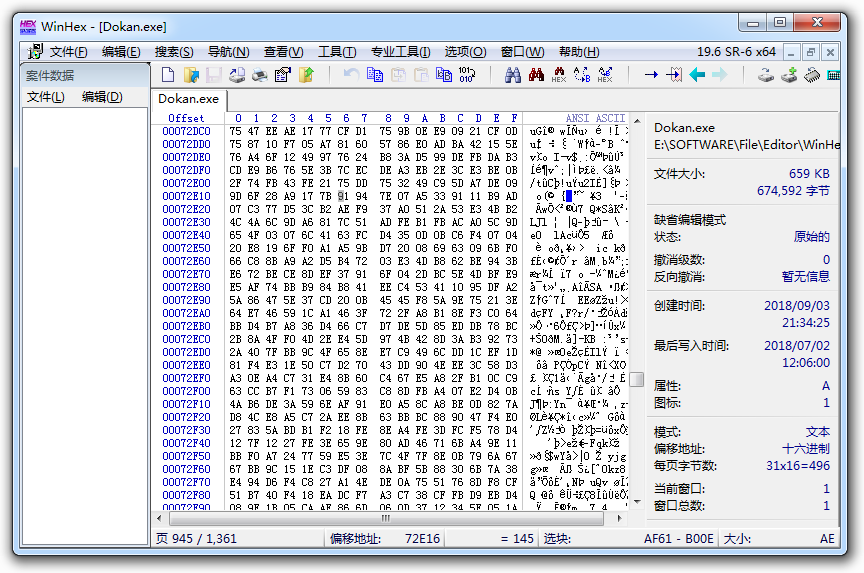The width and height of the screenshot is (864, 573).
Task: Click the highlighted hex byte 91 at 72E16
Action: point(343,196)
